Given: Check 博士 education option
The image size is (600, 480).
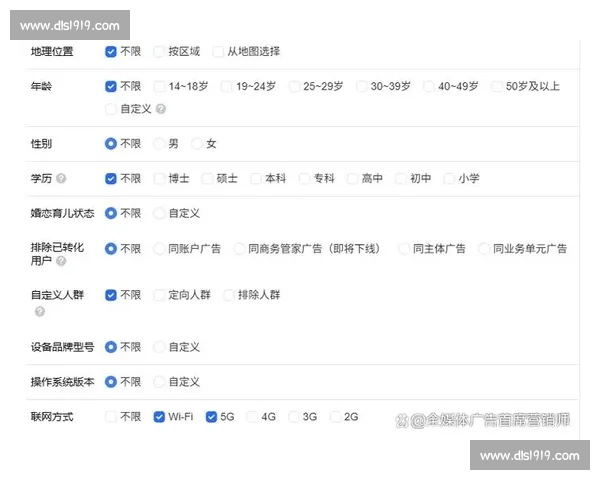Looking at the screenshot, I should (159, 179).
